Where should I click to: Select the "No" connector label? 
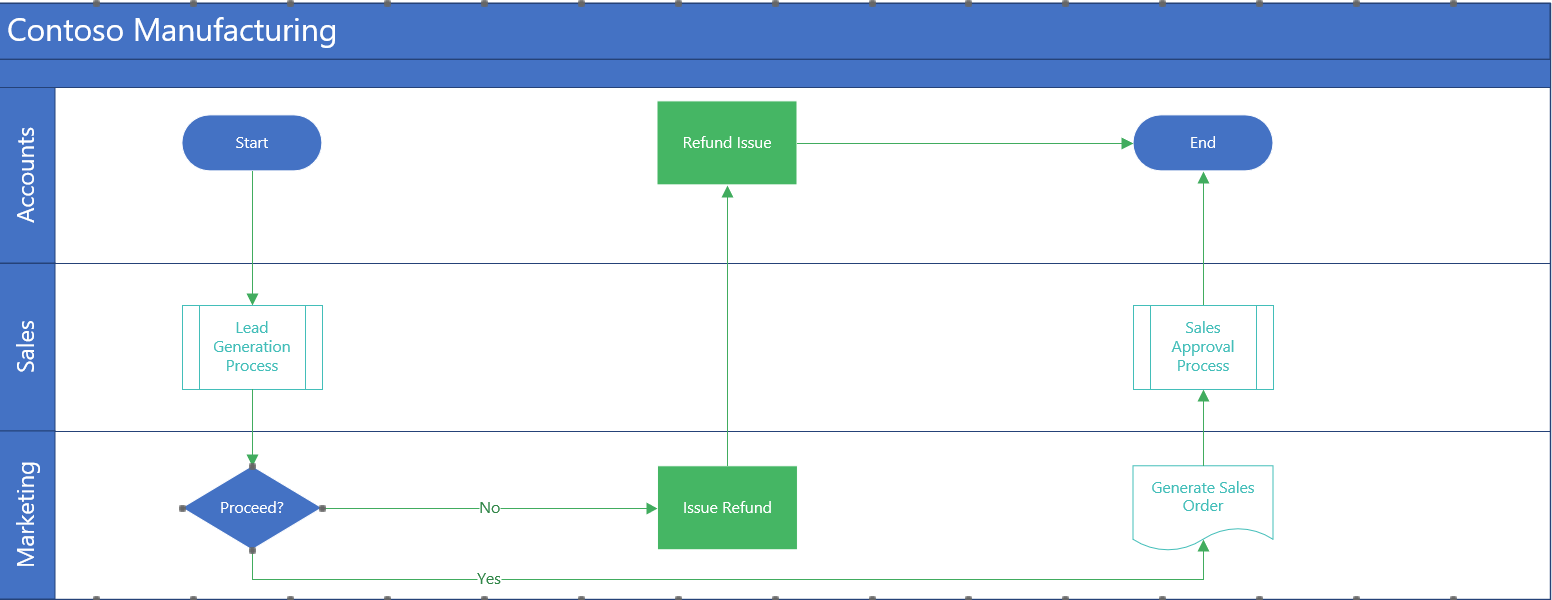[x=490, y=508]
